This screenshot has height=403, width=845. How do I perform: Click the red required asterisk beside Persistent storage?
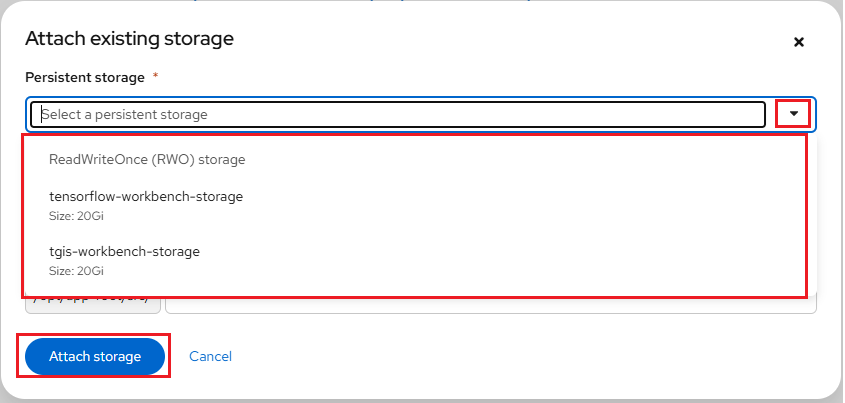click(155, 77)
